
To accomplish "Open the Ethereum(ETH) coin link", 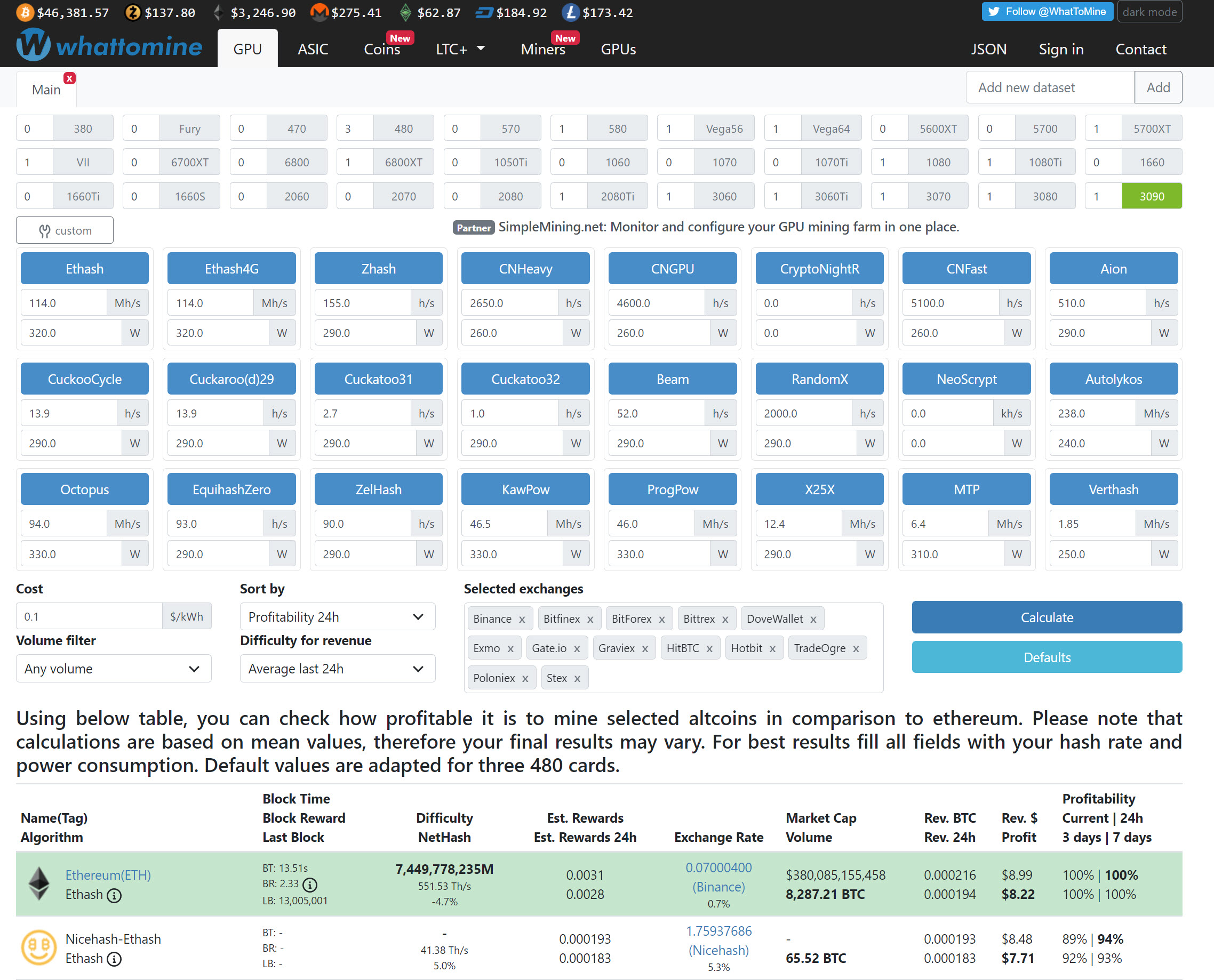I will click(x=108, y=875).
